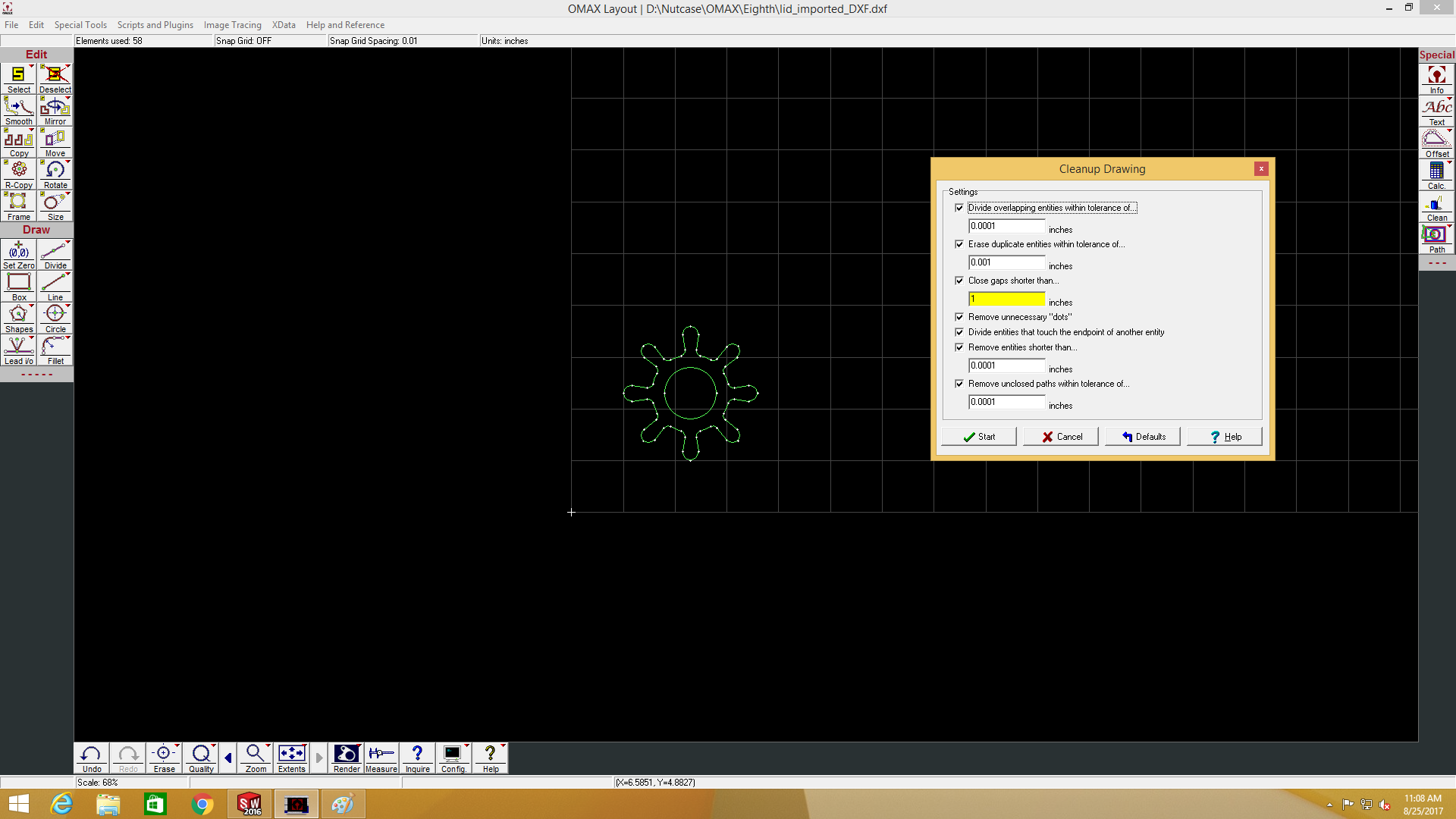Click the yellow Close gaps input field
1456x819 pixels.
pos(1006,300)
